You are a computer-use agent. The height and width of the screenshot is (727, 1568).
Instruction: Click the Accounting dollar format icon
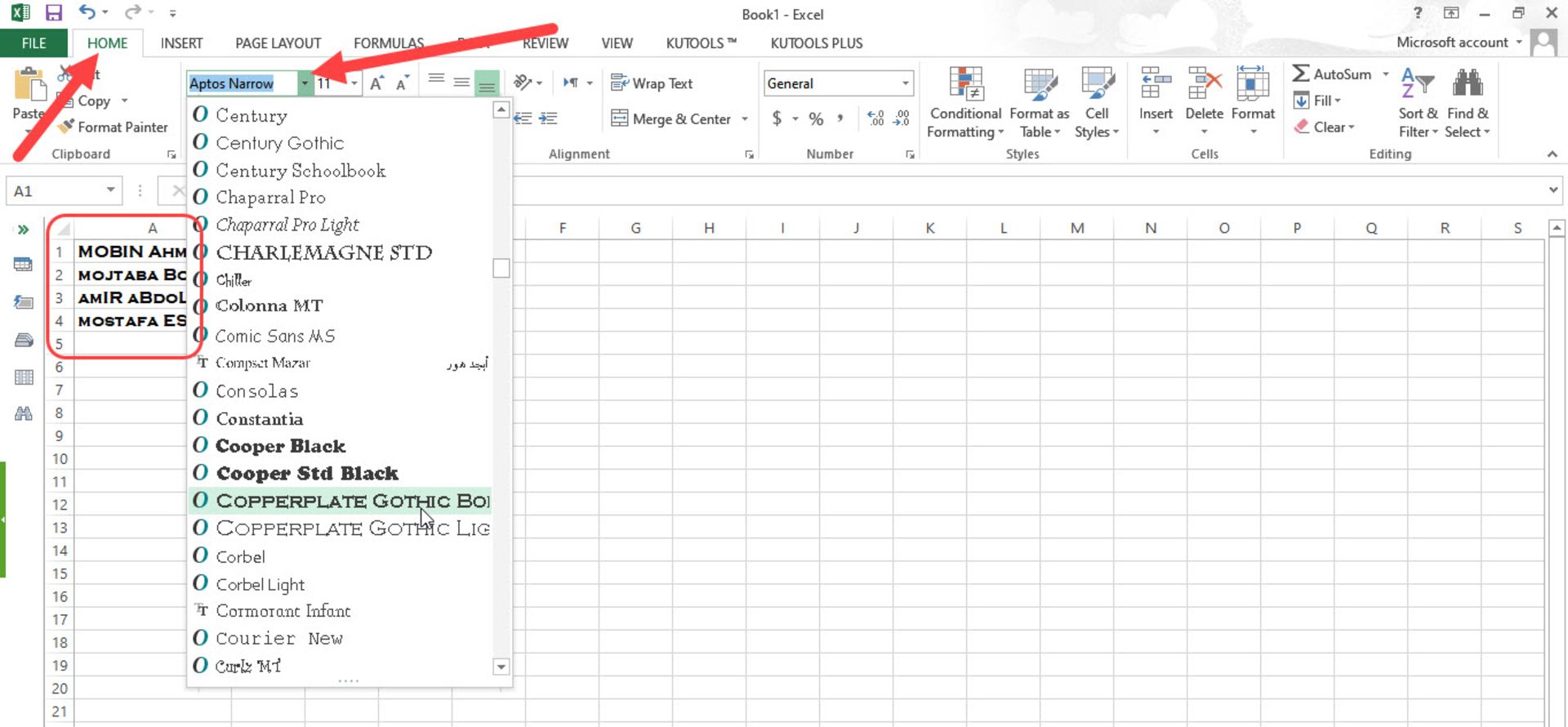pyautogui.click(x=777, y=118)
